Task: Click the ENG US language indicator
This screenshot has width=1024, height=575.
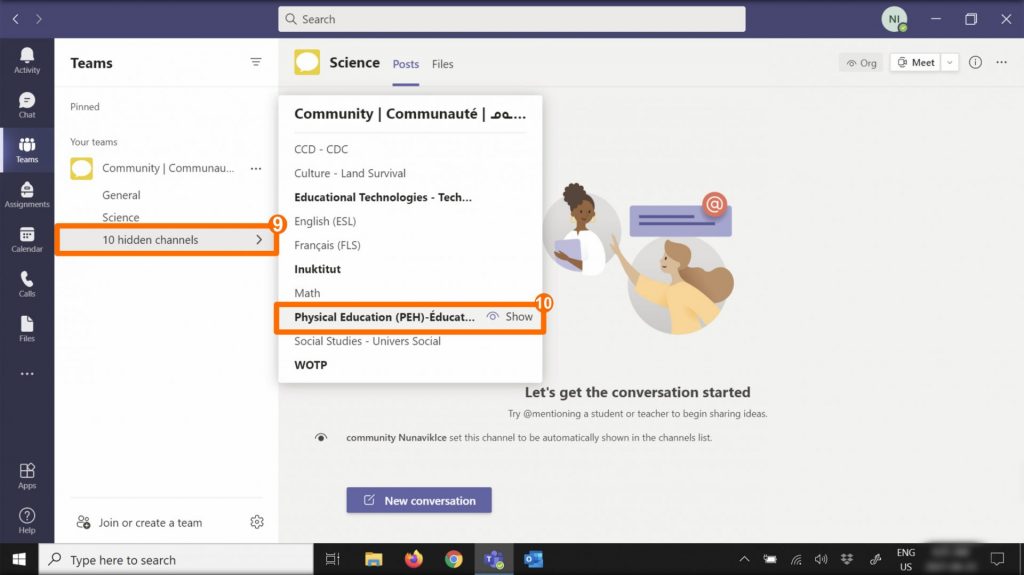Action: tap(905, 559)
